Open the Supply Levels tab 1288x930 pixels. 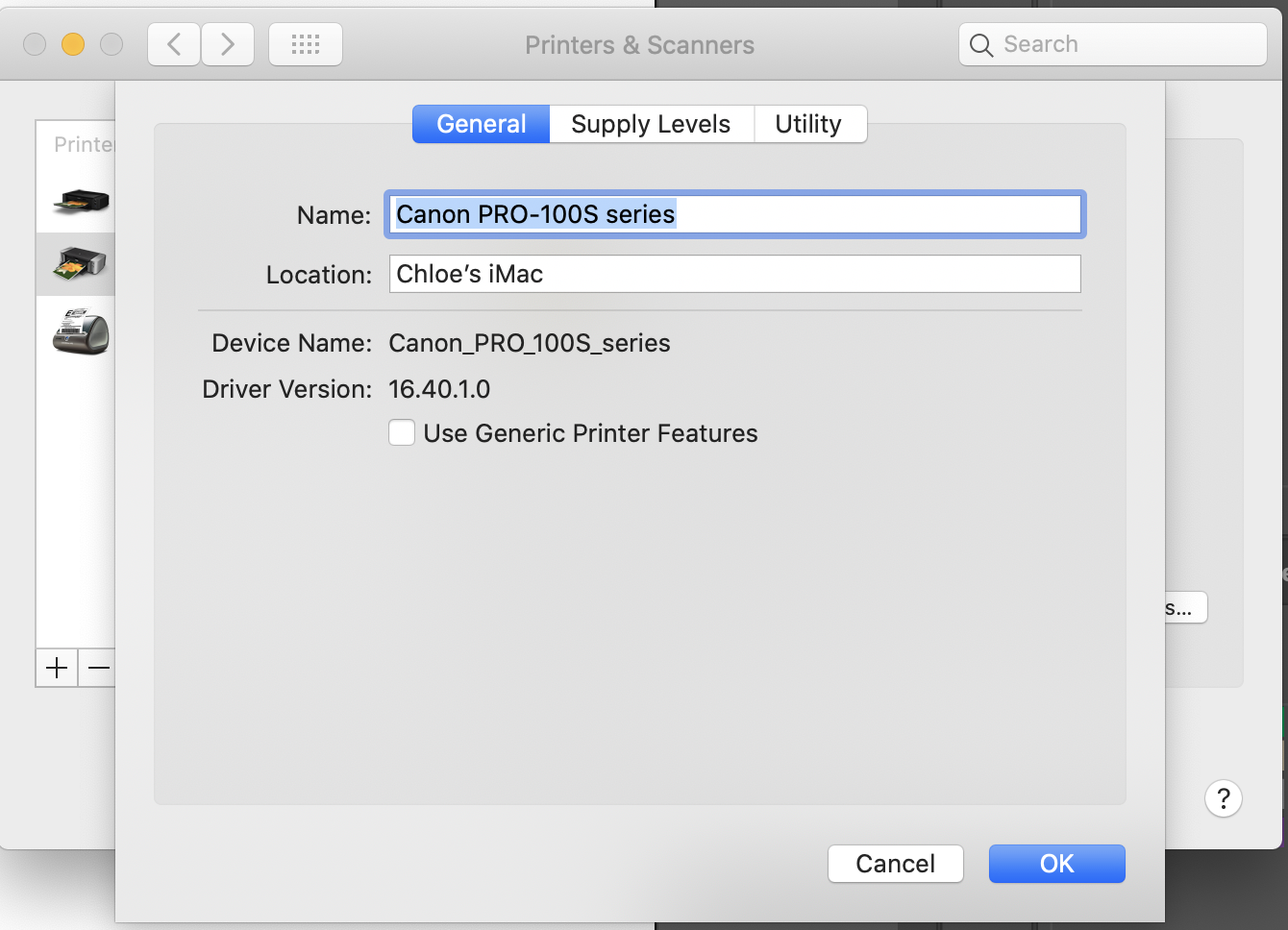click(x=651, y=124)
